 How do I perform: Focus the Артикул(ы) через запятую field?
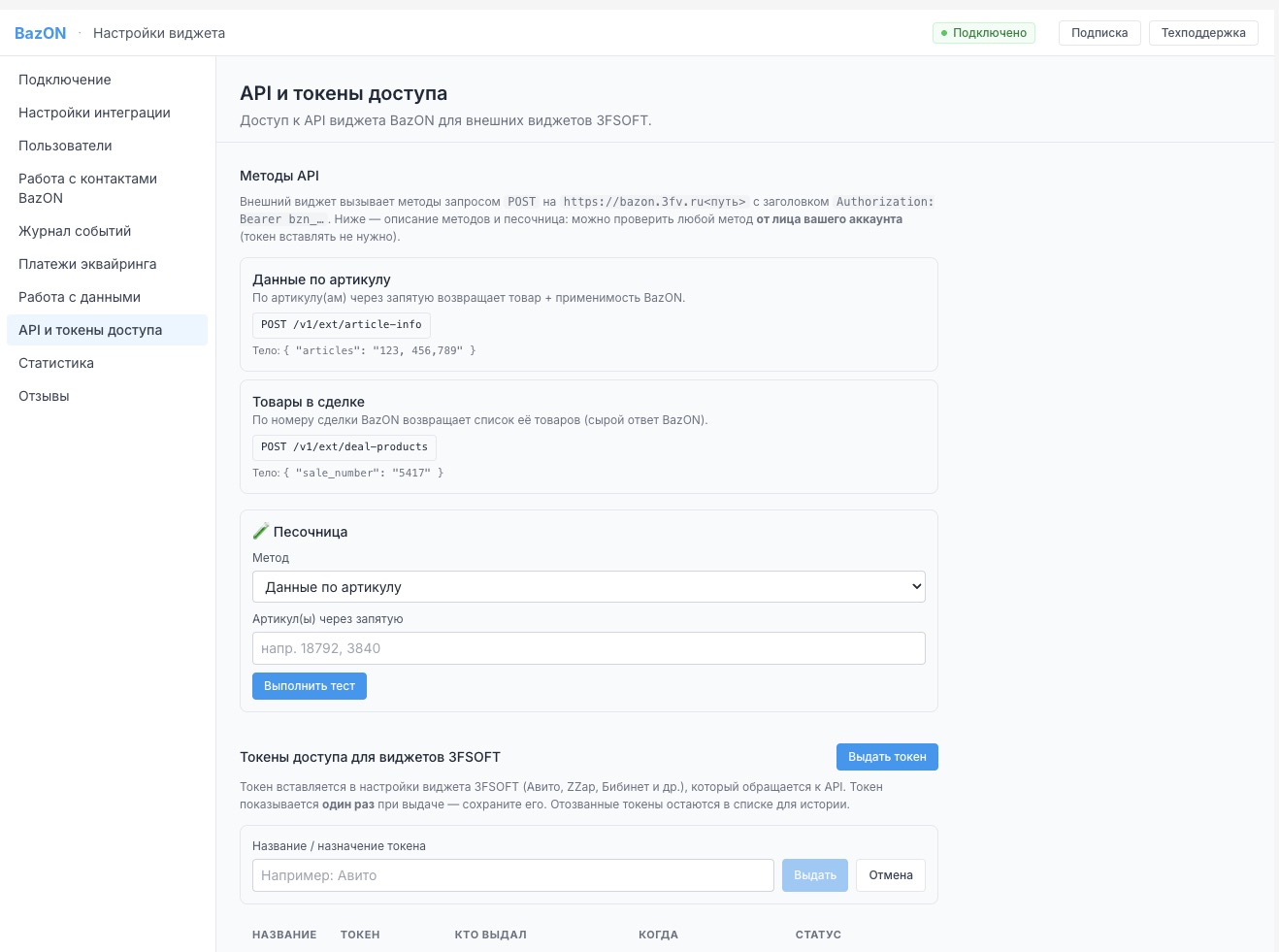(x=588, y=648)
